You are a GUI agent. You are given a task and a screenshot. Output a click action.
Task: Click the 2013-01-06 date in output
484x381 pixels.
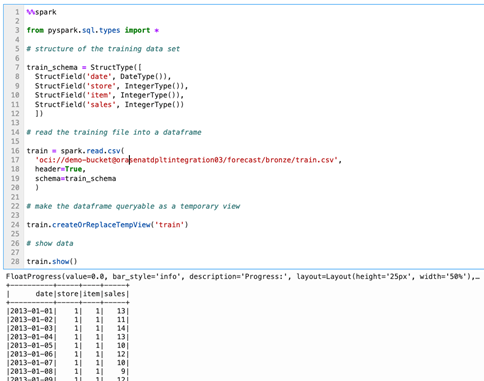click(x=31, y=354)
